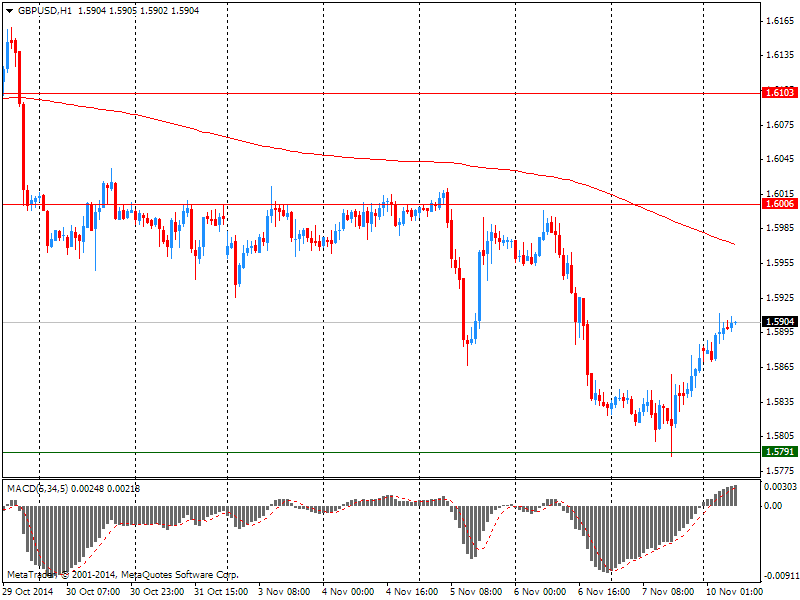Select the GBPUSD,H1 chart title
Viewport: 800px width, 600px height.
[44, 11]
